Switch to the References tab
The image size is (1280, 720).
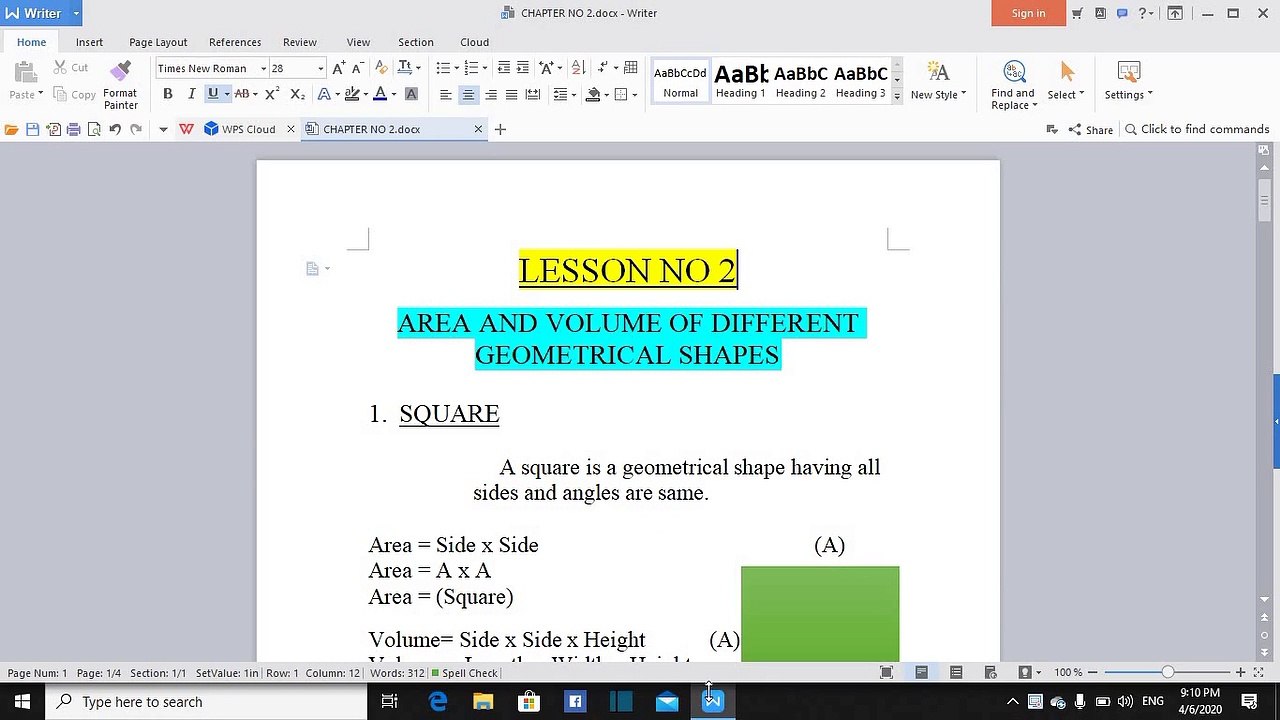235,42
